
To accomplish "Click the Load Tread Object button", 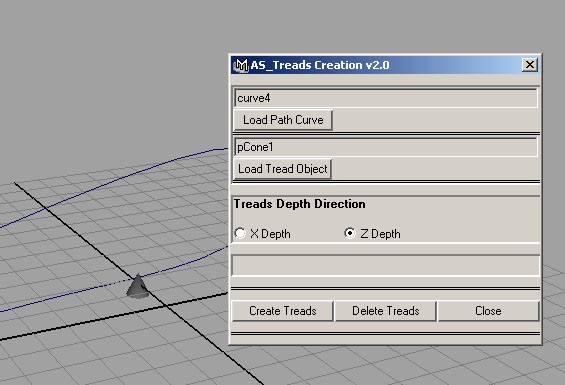I will [282, 169].
